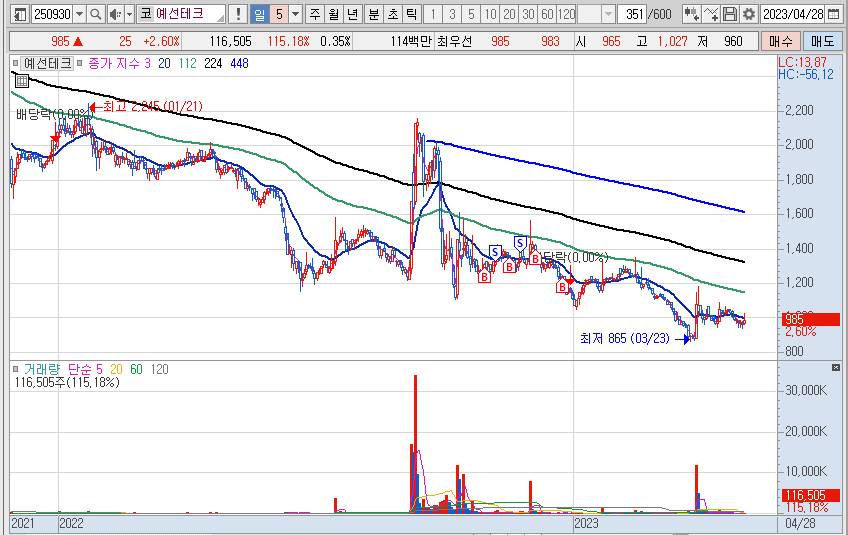
Task: Select the 10 interval button
Action: pyautogui.click(x=490, y=14)
